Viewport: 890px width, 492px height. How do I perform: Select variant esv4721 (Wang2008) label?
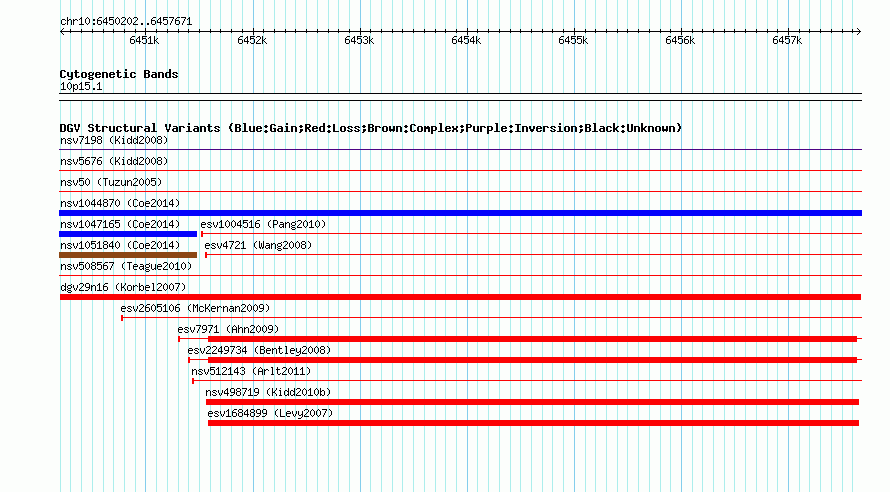click(x=258, y=245)
